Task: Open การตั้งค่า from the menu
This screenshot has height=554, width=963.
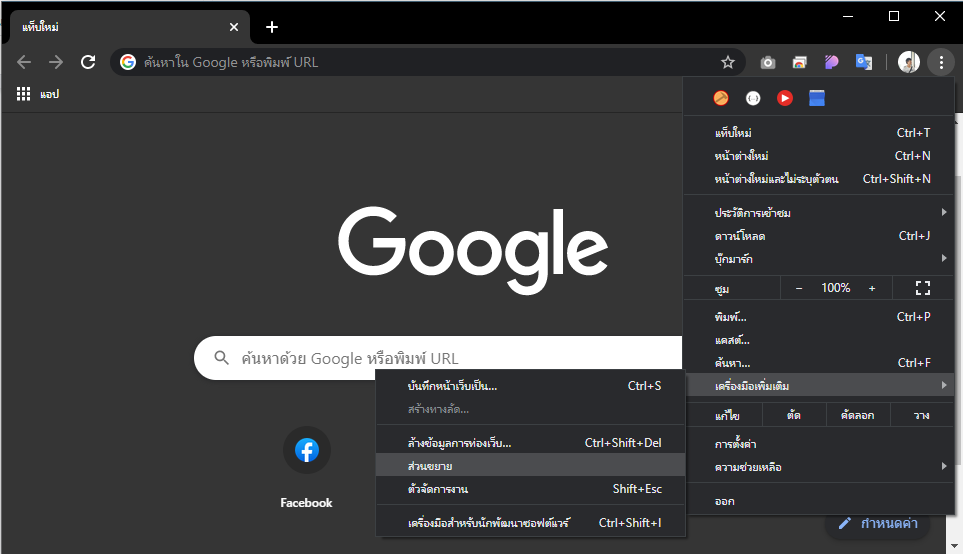Action: (x=819, y=444)
